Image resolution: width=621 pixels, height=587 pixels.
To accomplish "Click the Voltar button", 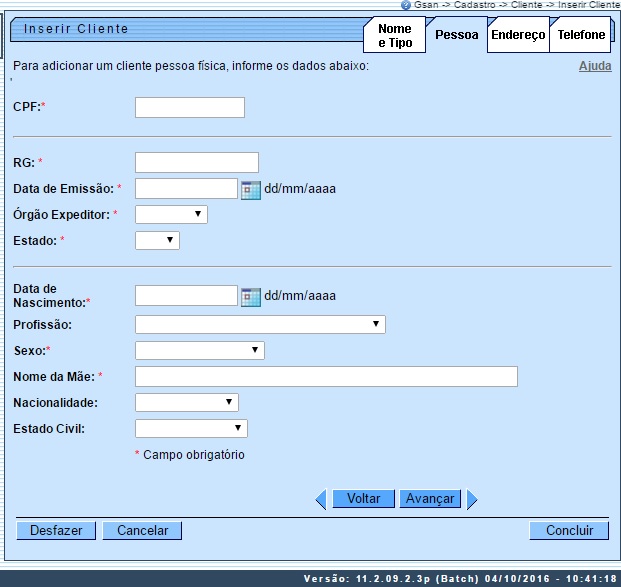I will [364, 499].
